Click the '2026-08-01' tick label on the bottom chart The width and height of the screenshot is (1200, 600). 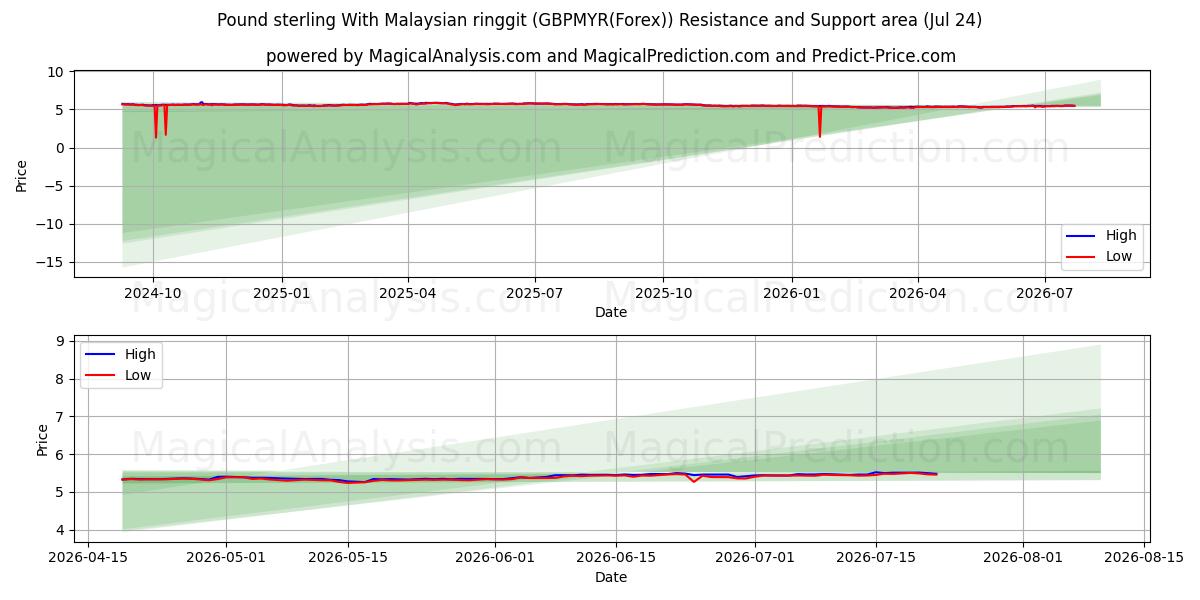[x=1023, y=558]
